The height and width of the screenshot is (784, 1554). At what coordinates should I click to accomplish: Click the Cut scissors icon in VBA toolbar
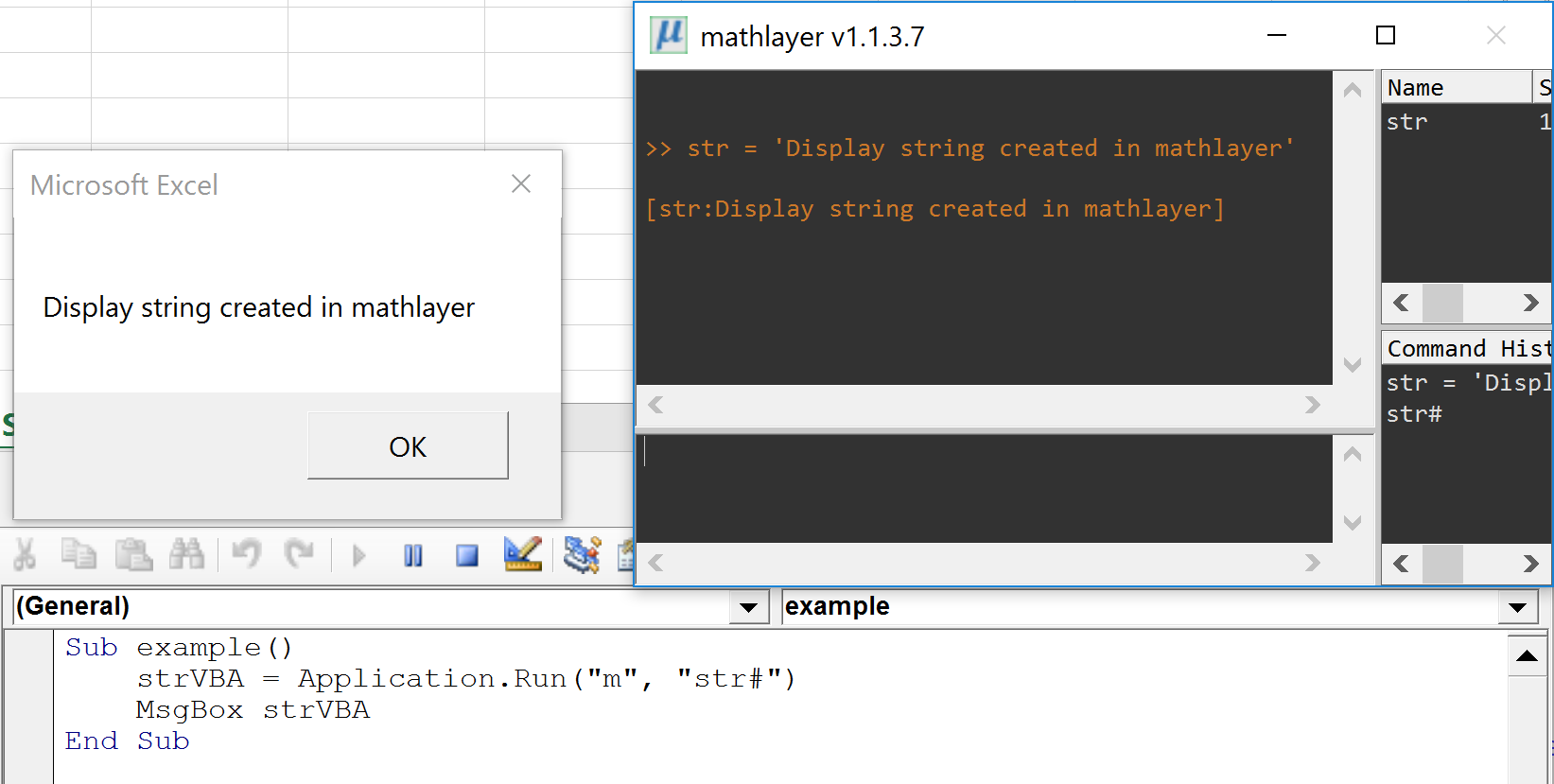click(26, 554)
